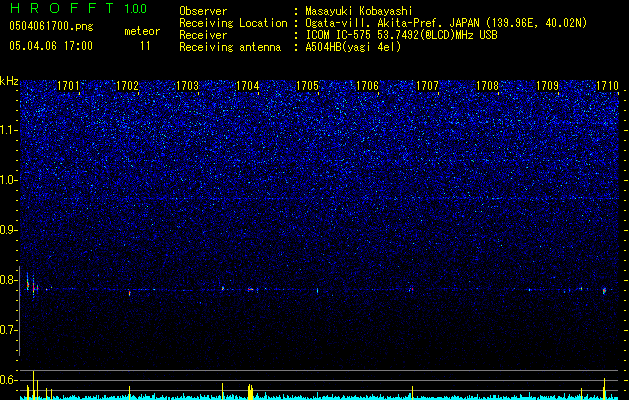This screenshot has width=629, height=400.
Task: Click the tallest yellow intensity spike at left
Action: 33,385
